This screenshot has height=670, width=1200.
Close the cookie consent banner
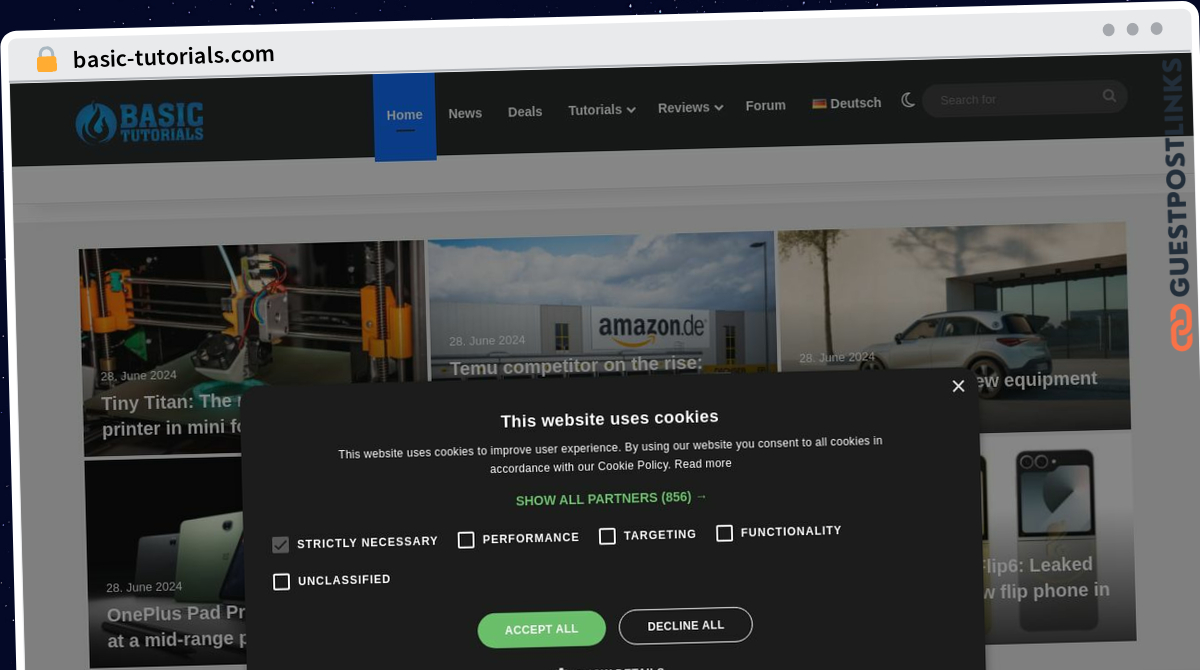[x=958, y=386]
